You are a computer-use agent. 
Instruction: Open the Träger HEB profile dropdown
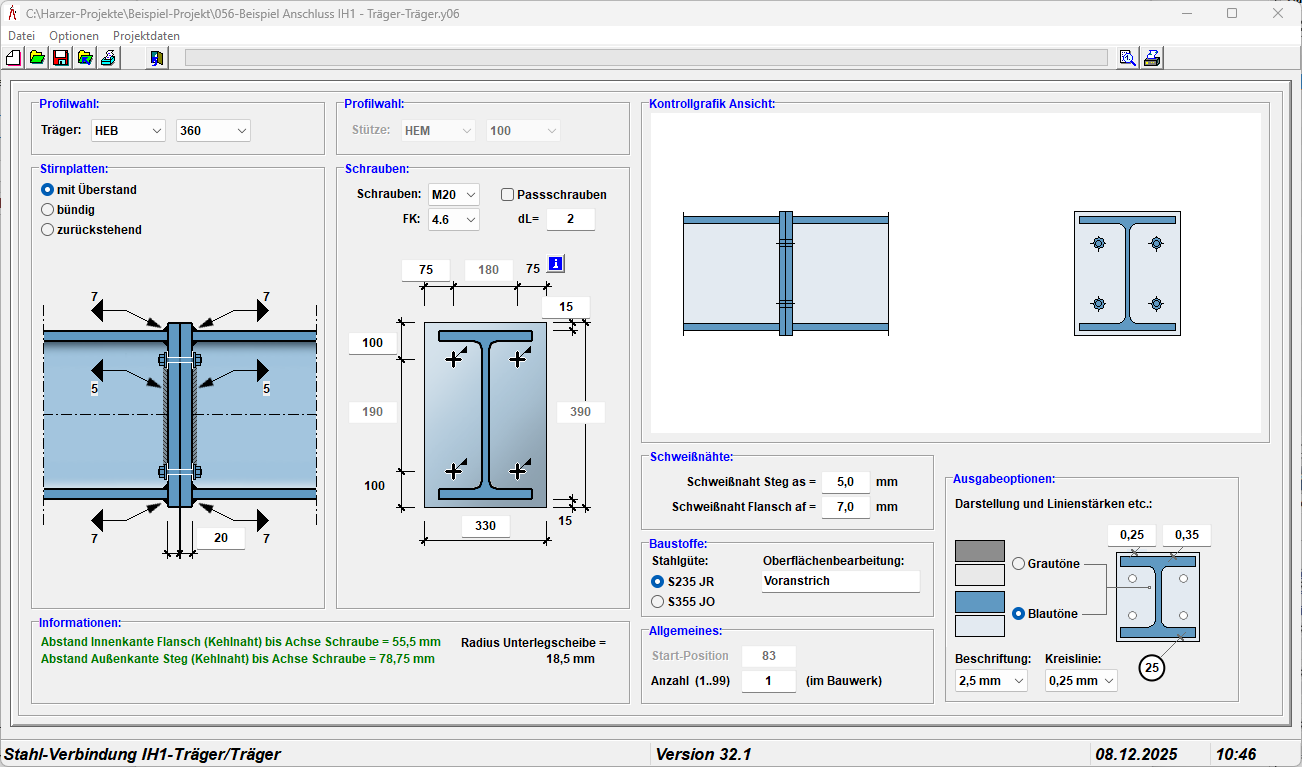(128, 131)
